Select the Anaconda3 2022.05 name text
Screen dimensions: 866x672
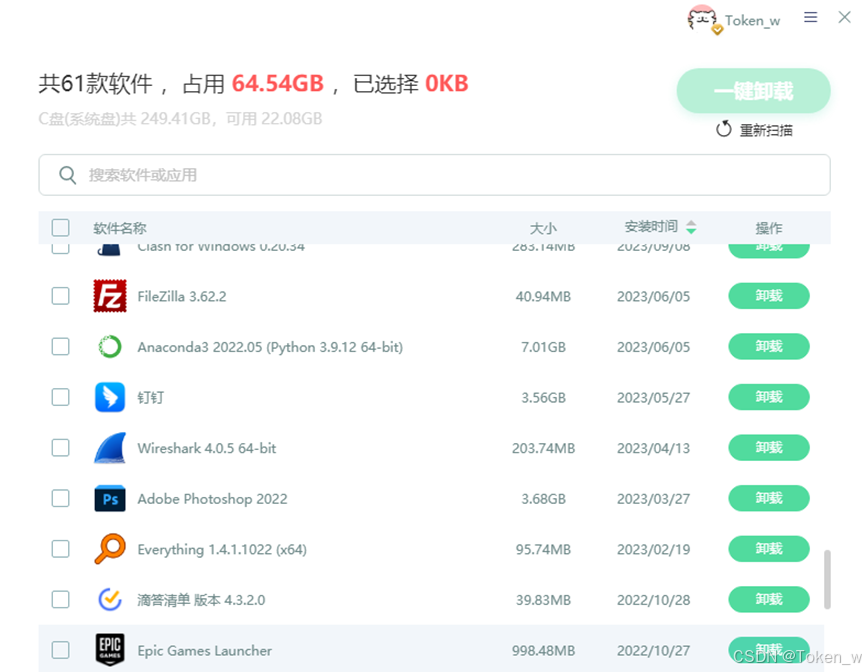click(x=270, y=347)
